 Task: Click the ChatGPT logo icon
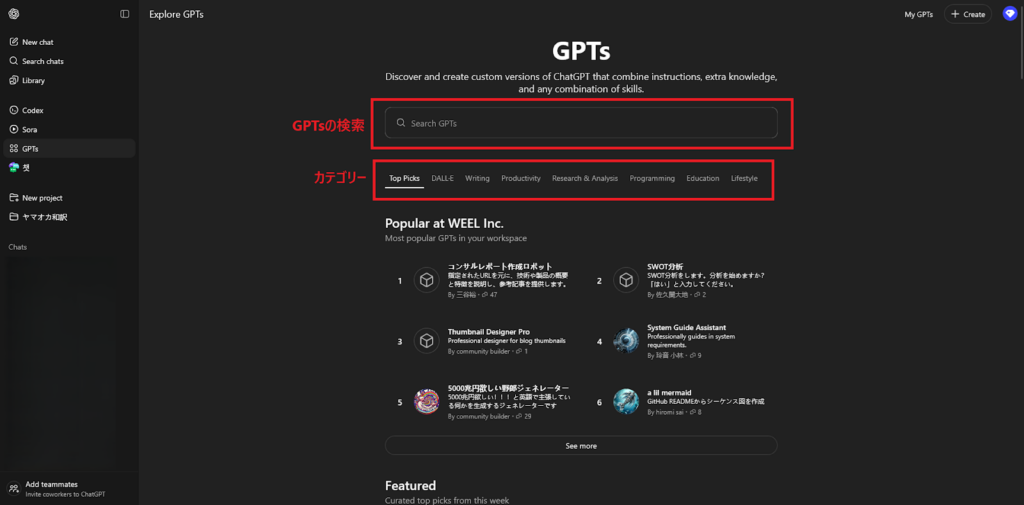[14, 14]
